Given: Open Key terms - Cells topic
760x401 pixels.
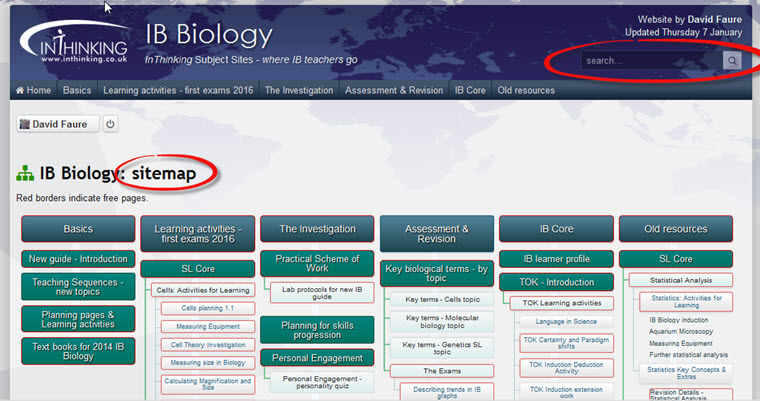Looking at the screenshot, I should click(x=442, y=300).
